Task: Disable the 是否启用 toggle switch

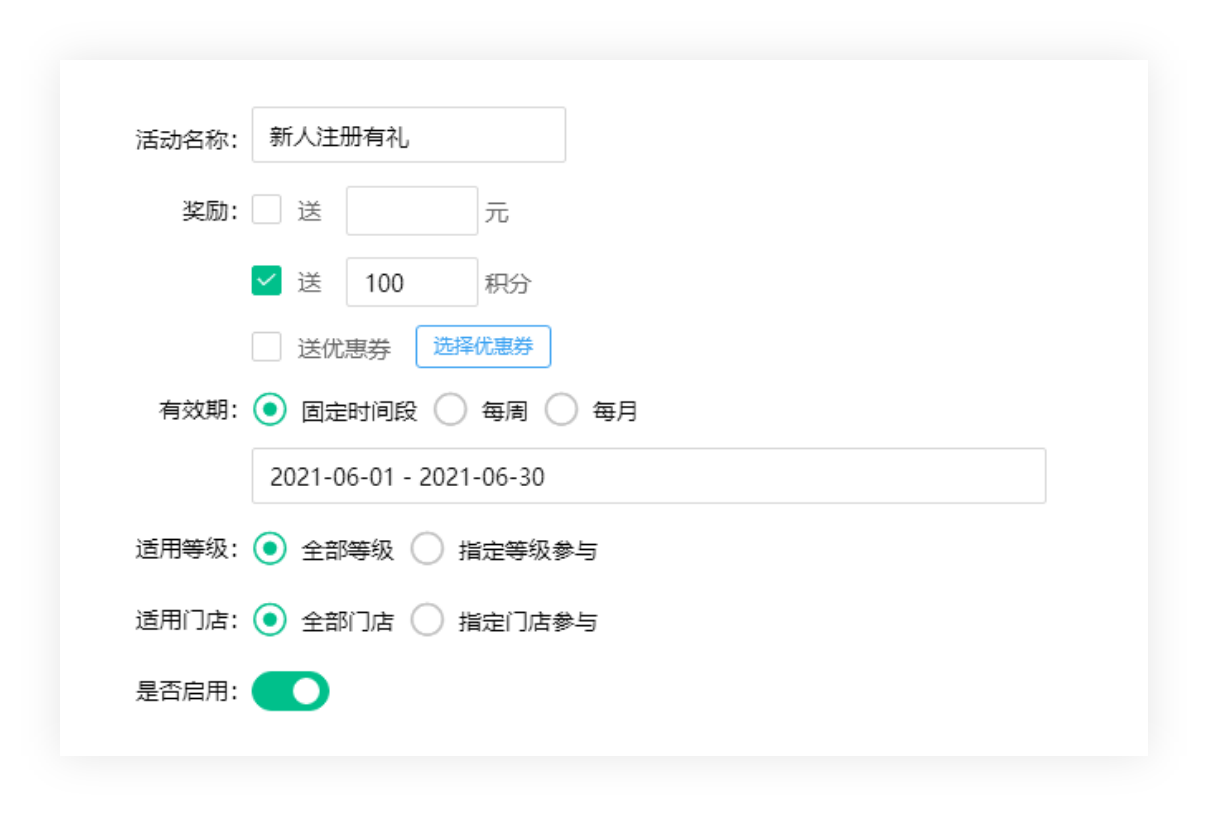Action: [290, 691]
